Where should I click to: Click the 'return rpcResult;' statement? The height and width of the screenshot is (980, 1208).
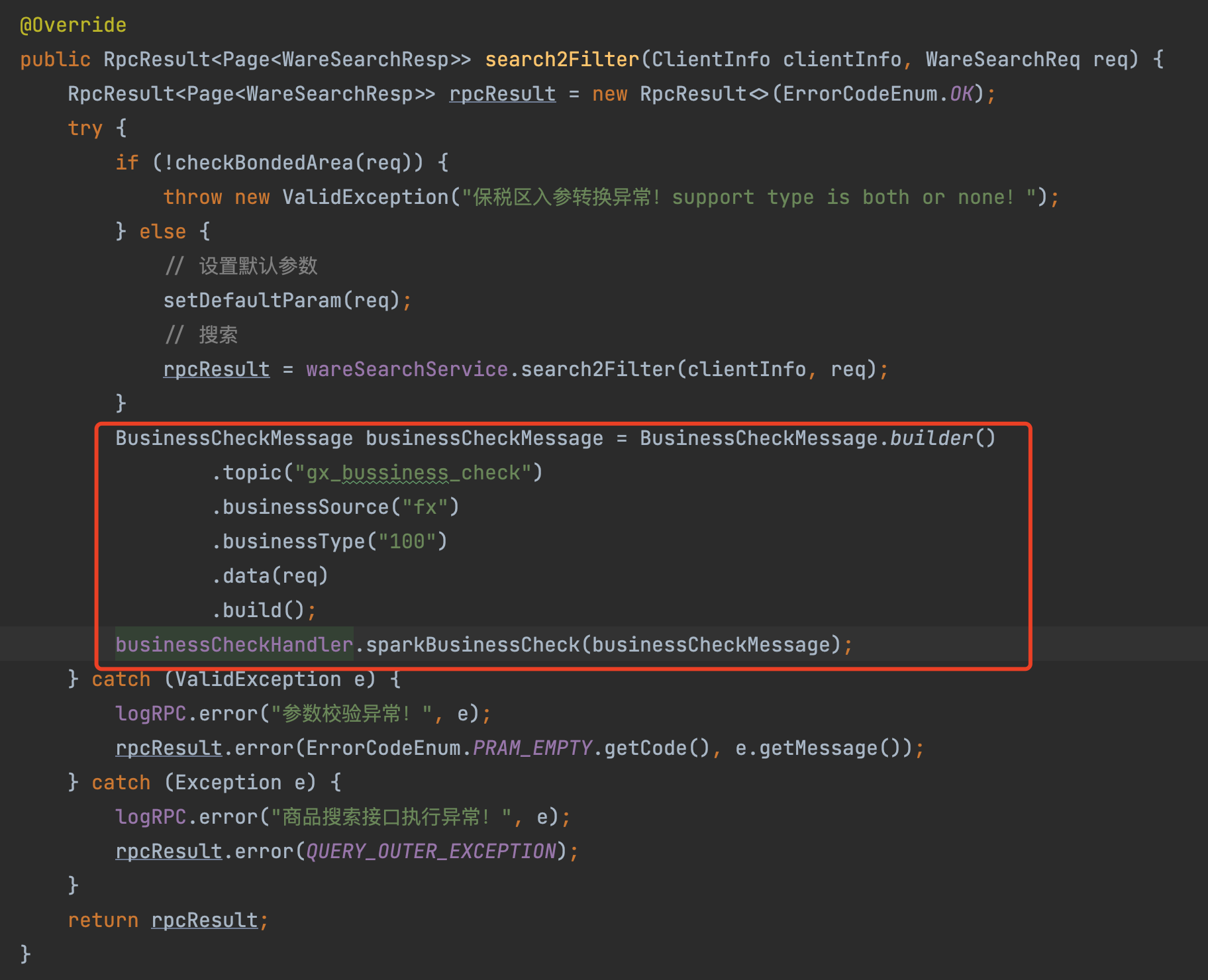[168, 920]
